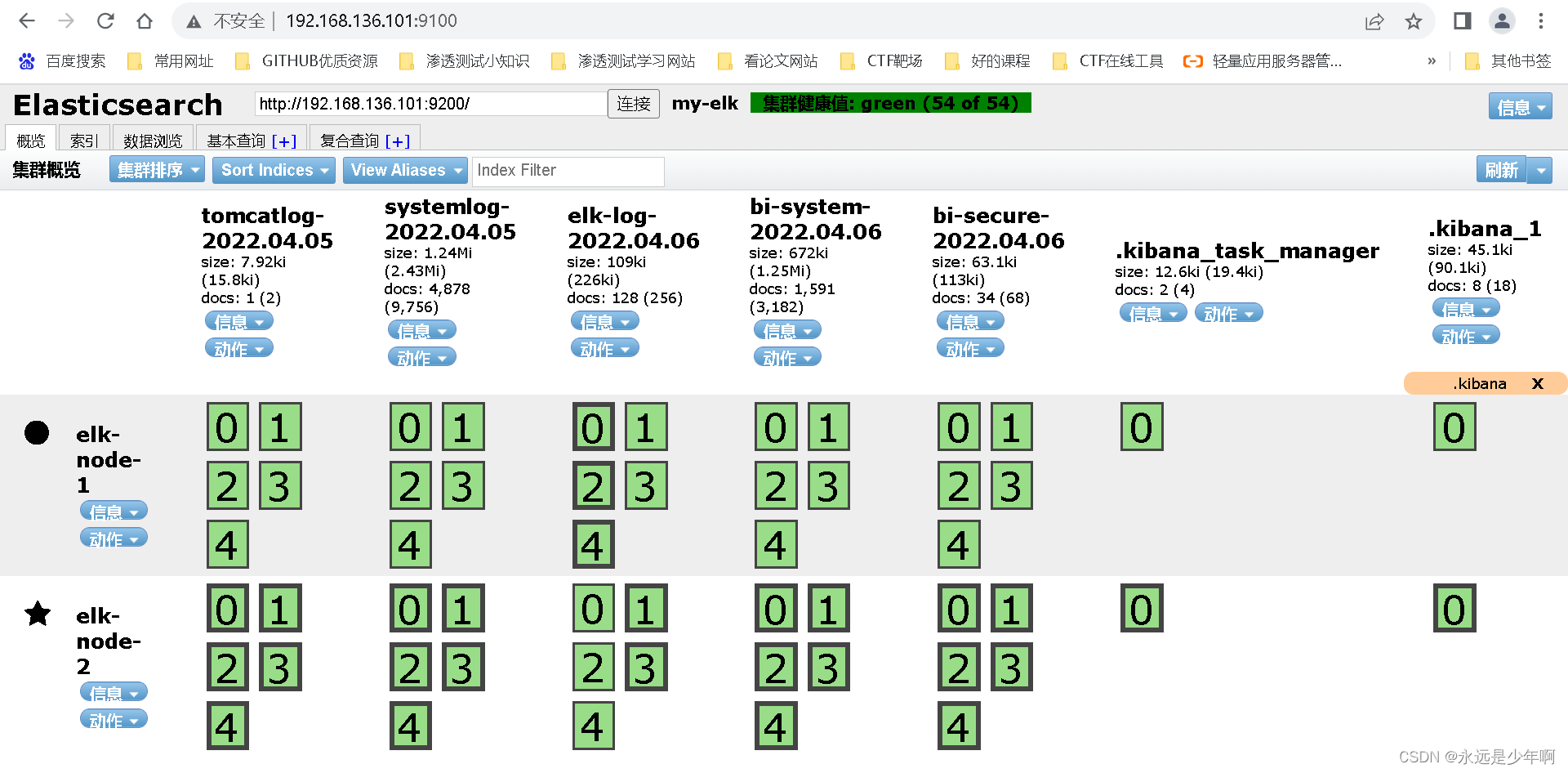Click the address bar URL
Viewport: 1568px width, 773px height.
372,21
